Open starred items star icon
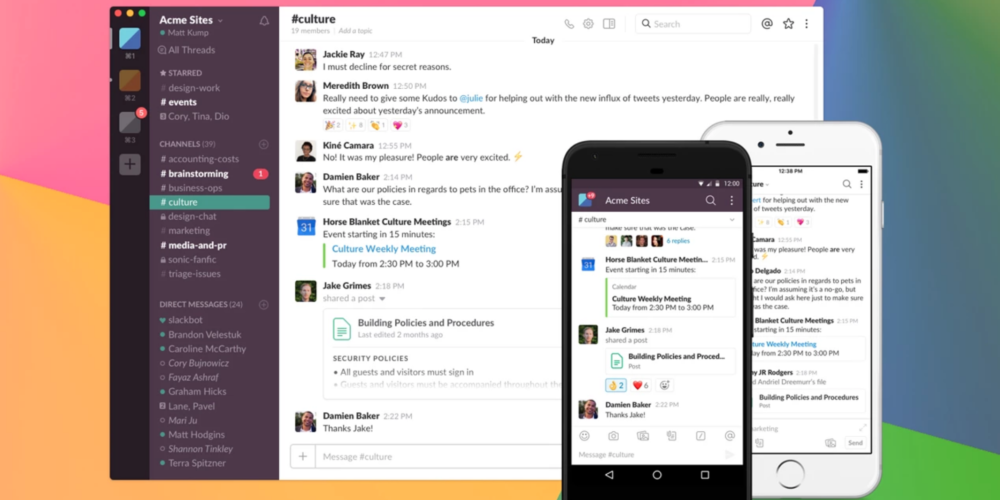This screenshot has width=1000, height=500. coord(788,24)
